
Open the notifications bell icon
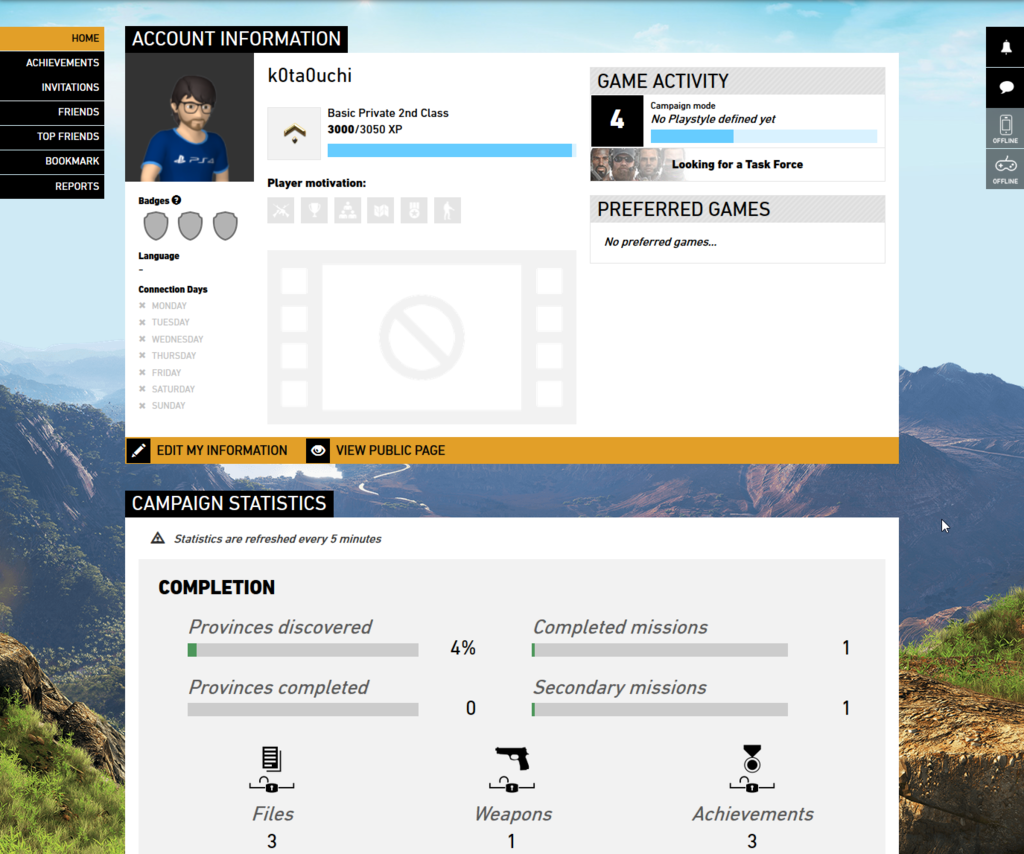click(x=1006, y=47)
